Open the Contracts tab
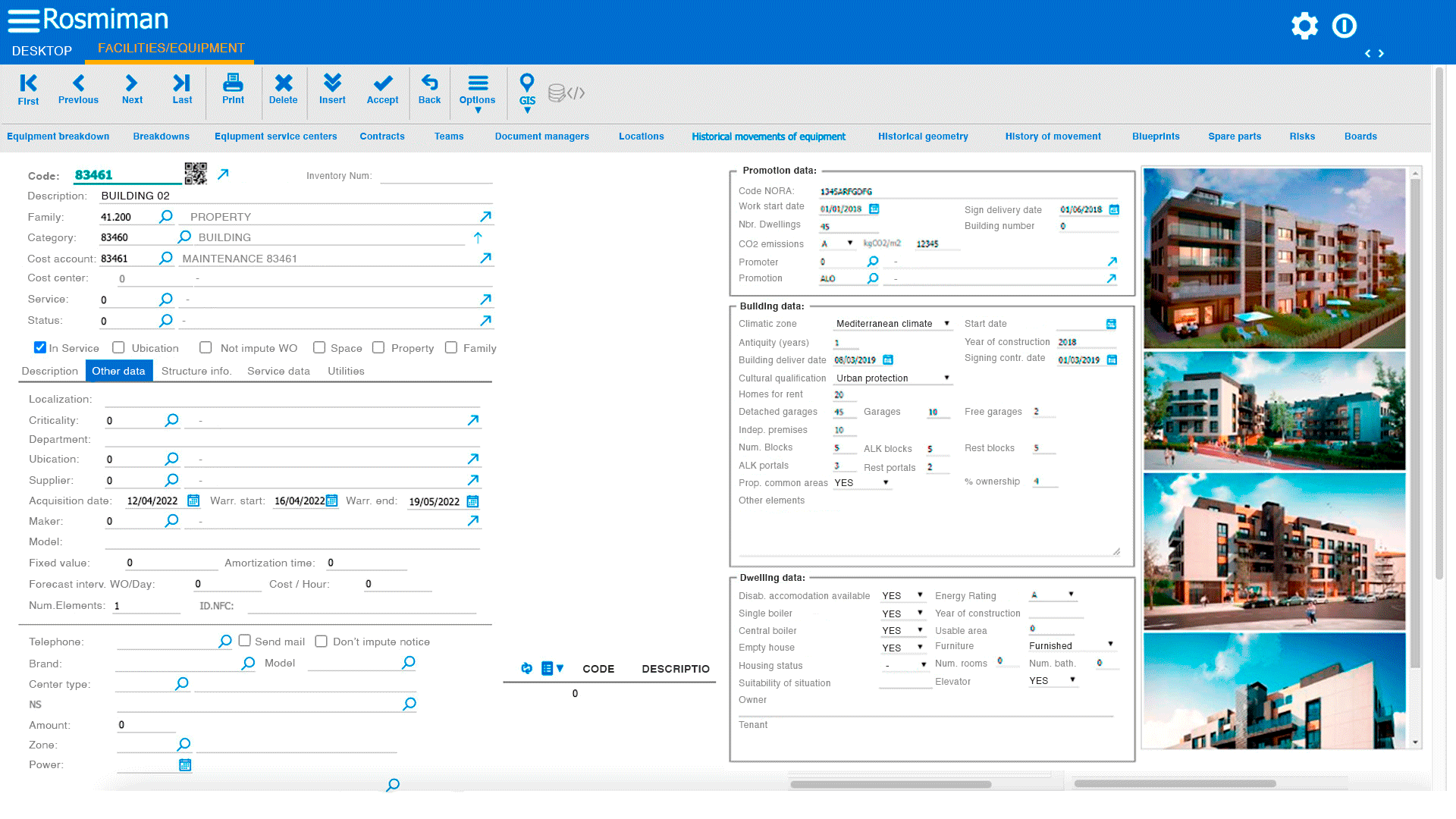The height and width of the screenshot is (819, 1456). click(382, 136)
